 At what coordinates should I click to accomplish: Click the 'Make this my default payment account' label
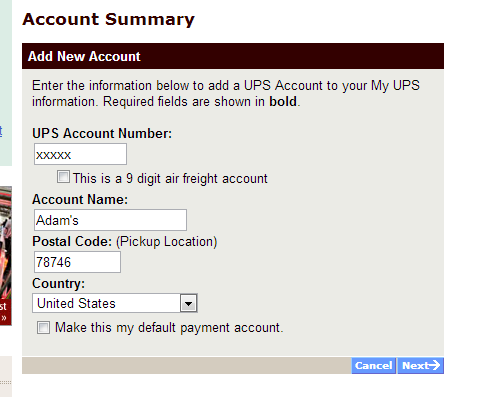[169, 328]
